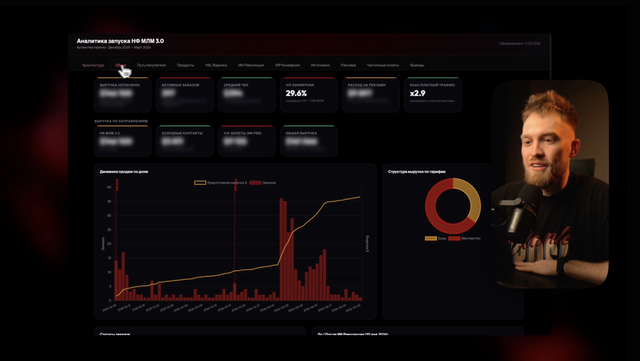Screen dimensions: 640x361
Task: Click the VIP-билеты (ИИ Рев) card
Action: (x=247, y=141)
